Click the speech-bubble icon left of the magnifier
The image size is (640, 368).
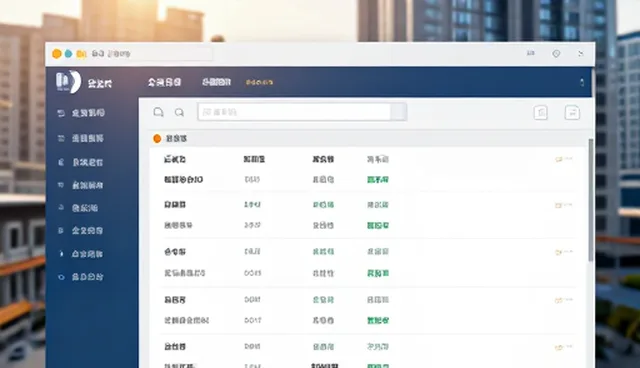(x=158, y=112)
